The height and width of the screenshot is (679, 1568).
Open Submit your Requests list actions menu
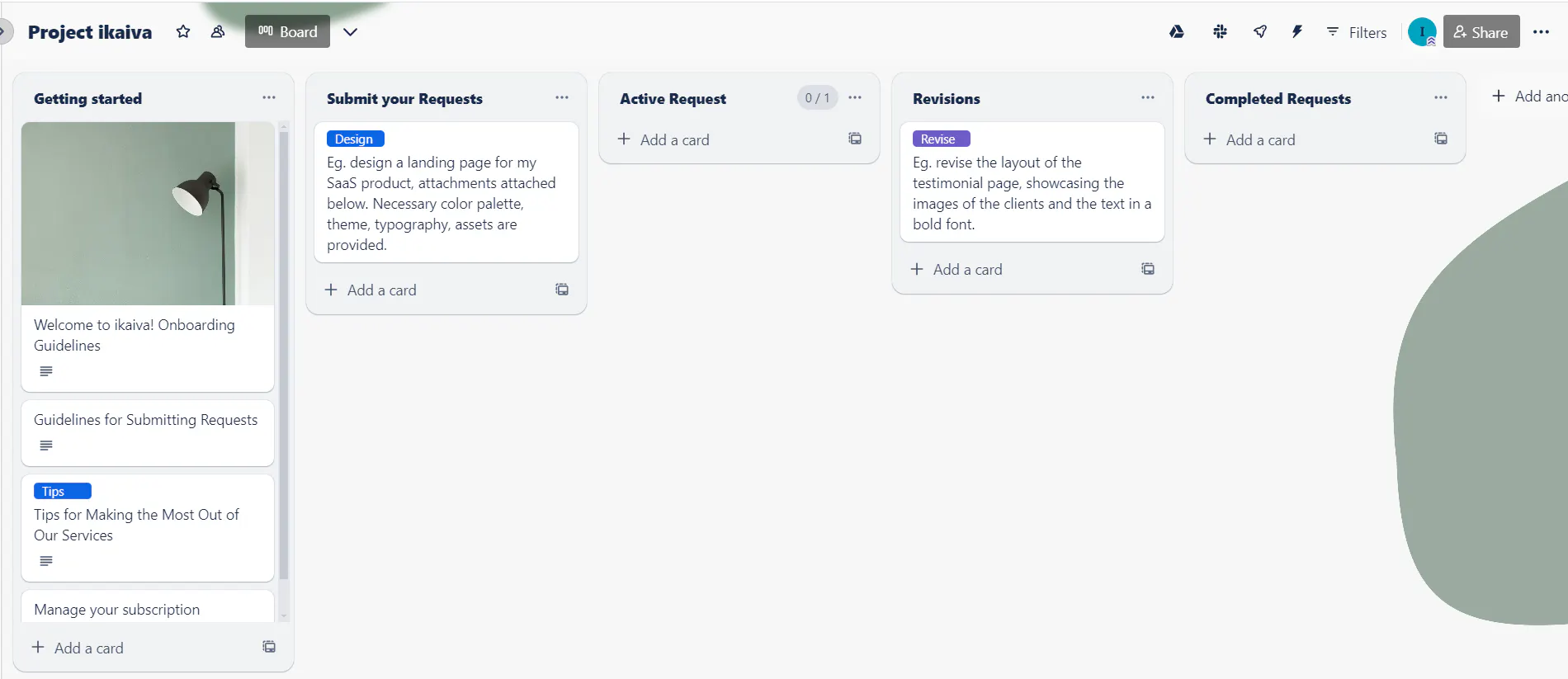pyautogui.click(x=562, y=97)
